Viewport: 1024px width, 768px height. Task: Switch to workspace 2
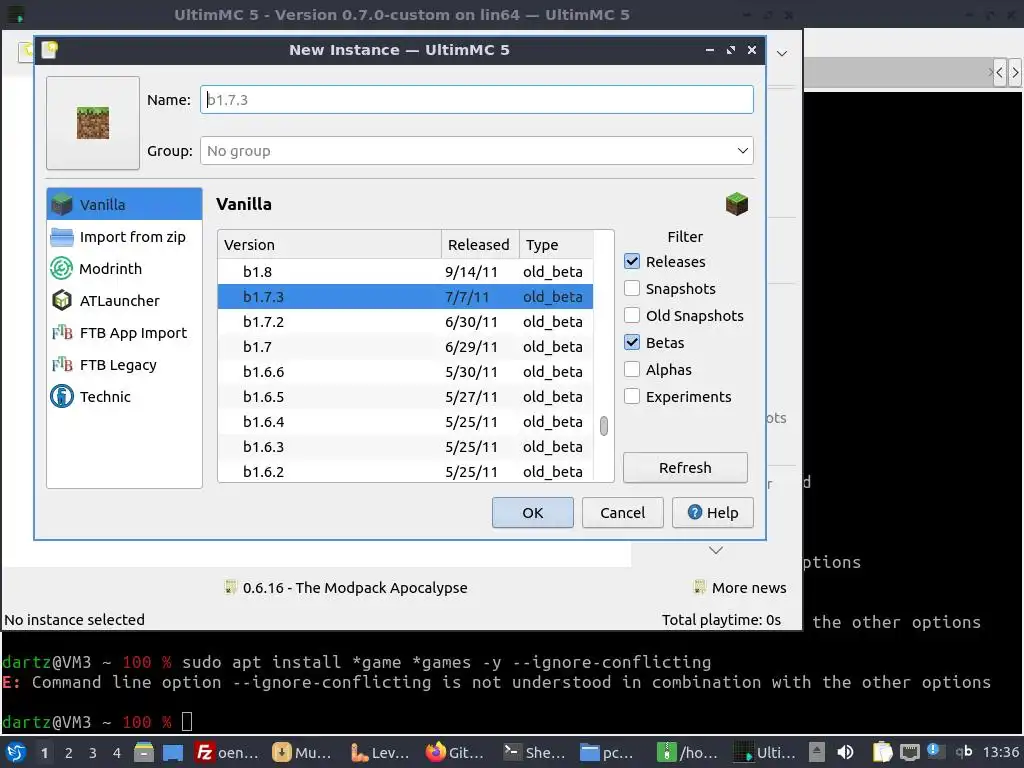tap(69, 753)
